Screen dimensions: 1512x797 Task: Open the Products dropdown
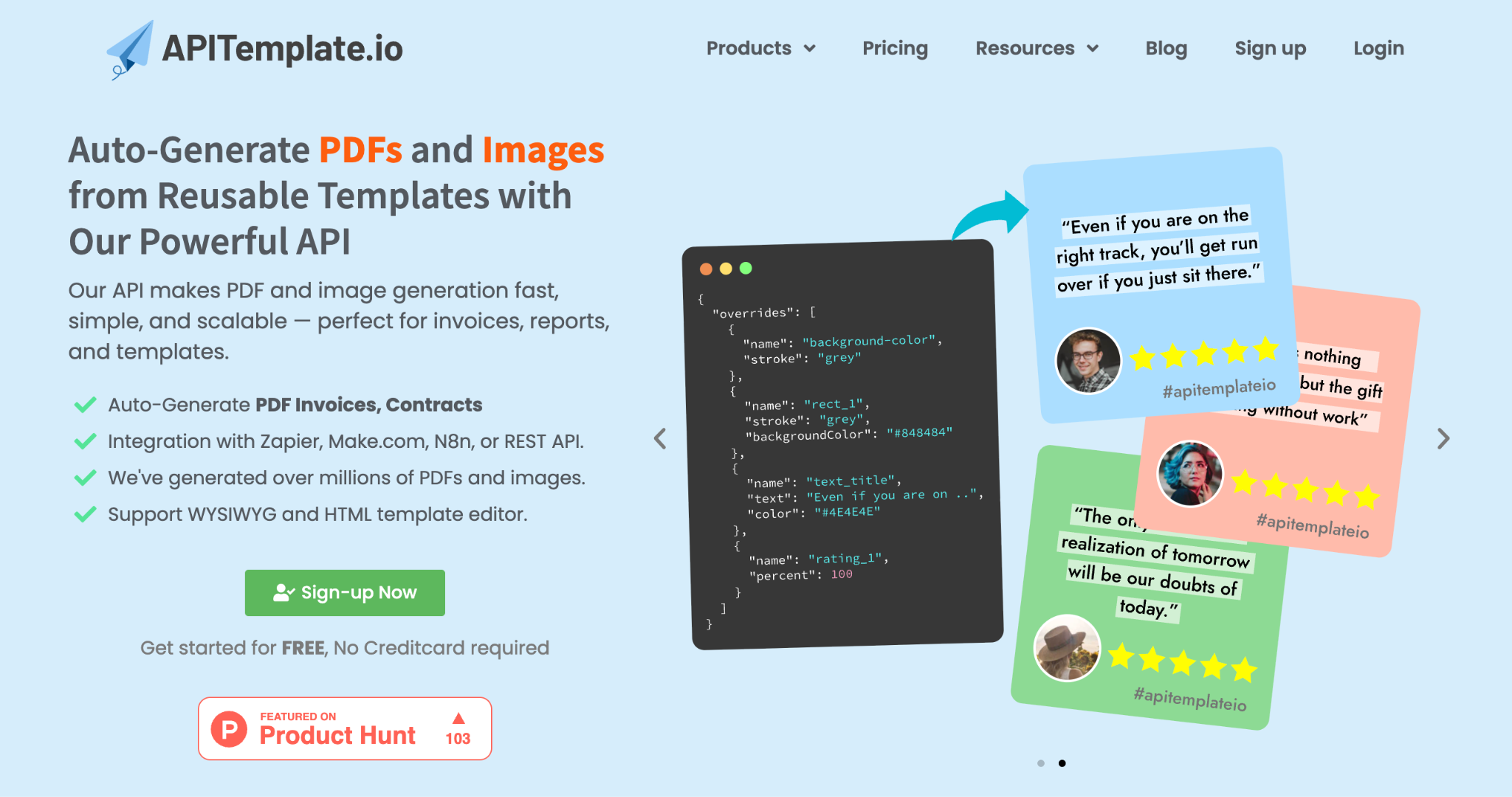click(x=751, y=48)
